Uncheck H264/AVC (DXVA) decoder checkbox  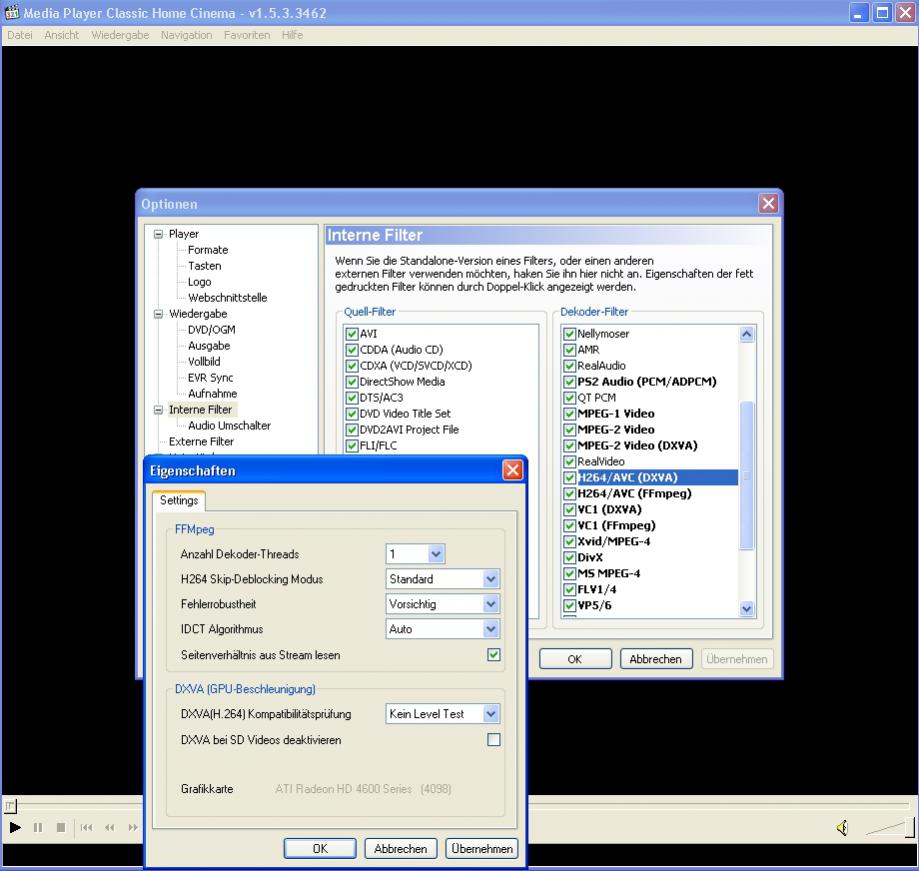pyautogui.click(x=569, y=478)
